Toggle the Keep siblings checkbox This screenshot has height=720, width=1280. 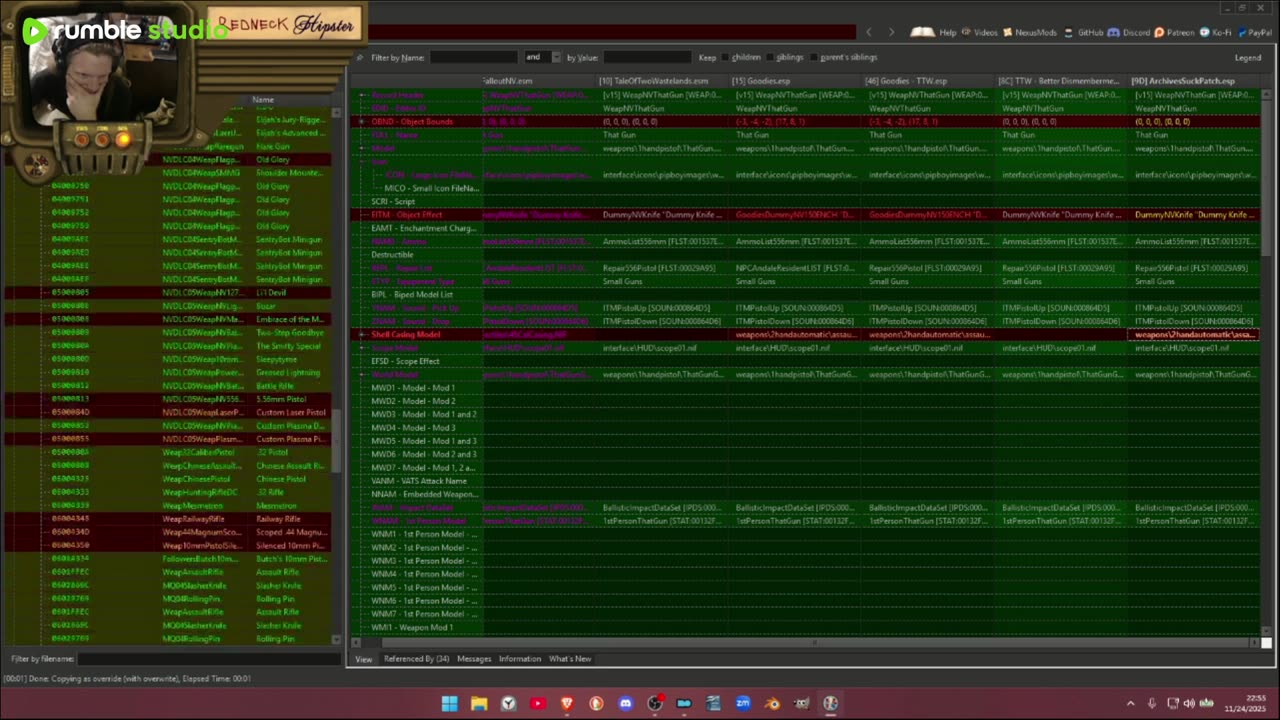point(770,58)
